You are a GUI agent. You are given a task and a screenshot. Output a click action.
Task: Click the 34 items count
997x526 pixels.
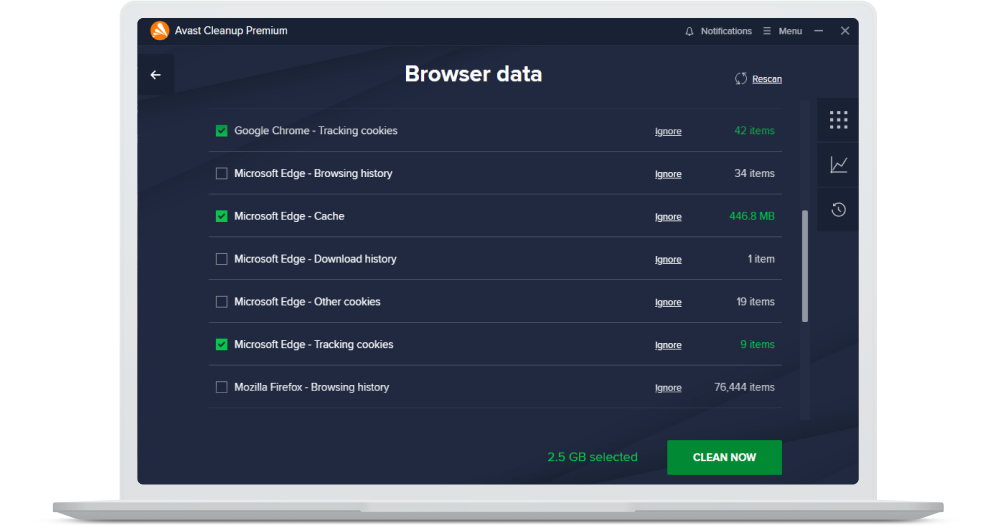[x=754, y=173]
